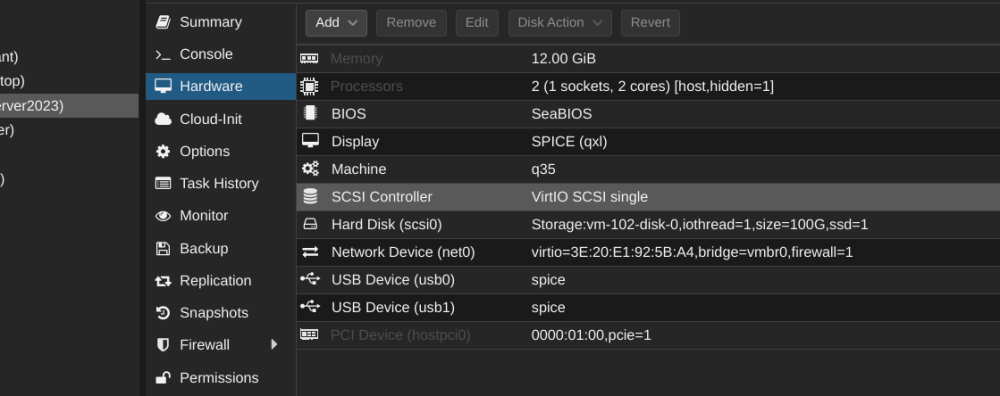Open the Add dropdown menu
1000x396 pixels.
(336, 23)
